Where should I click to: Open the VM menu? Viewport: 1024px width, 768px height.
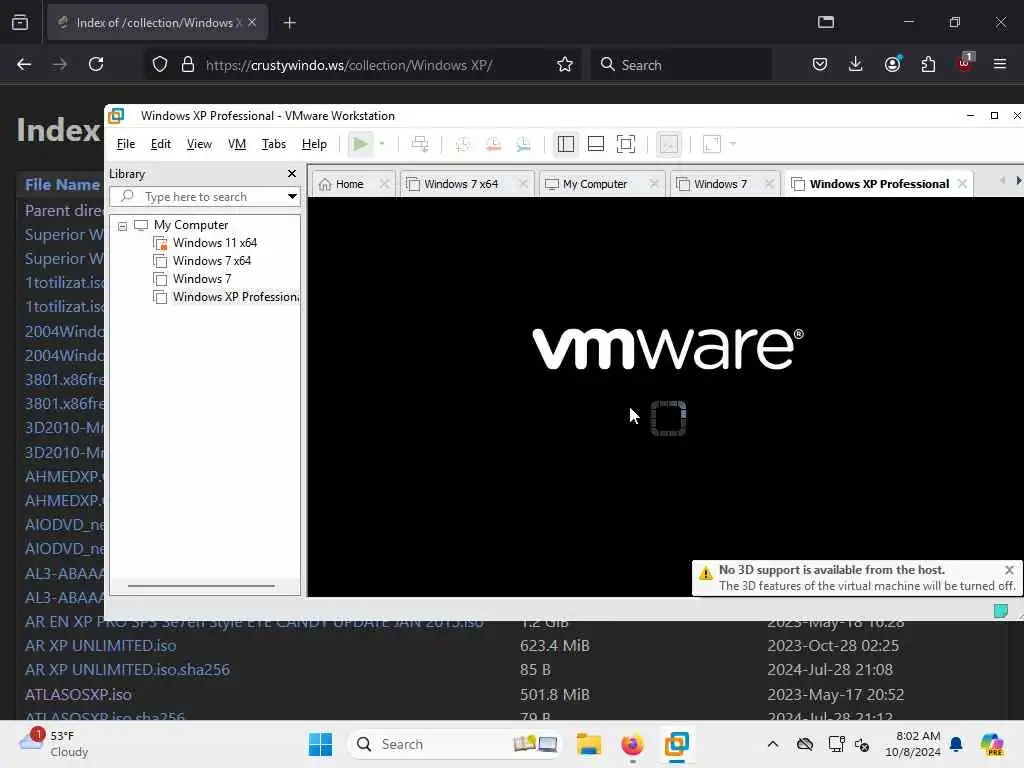click(236, 144)
